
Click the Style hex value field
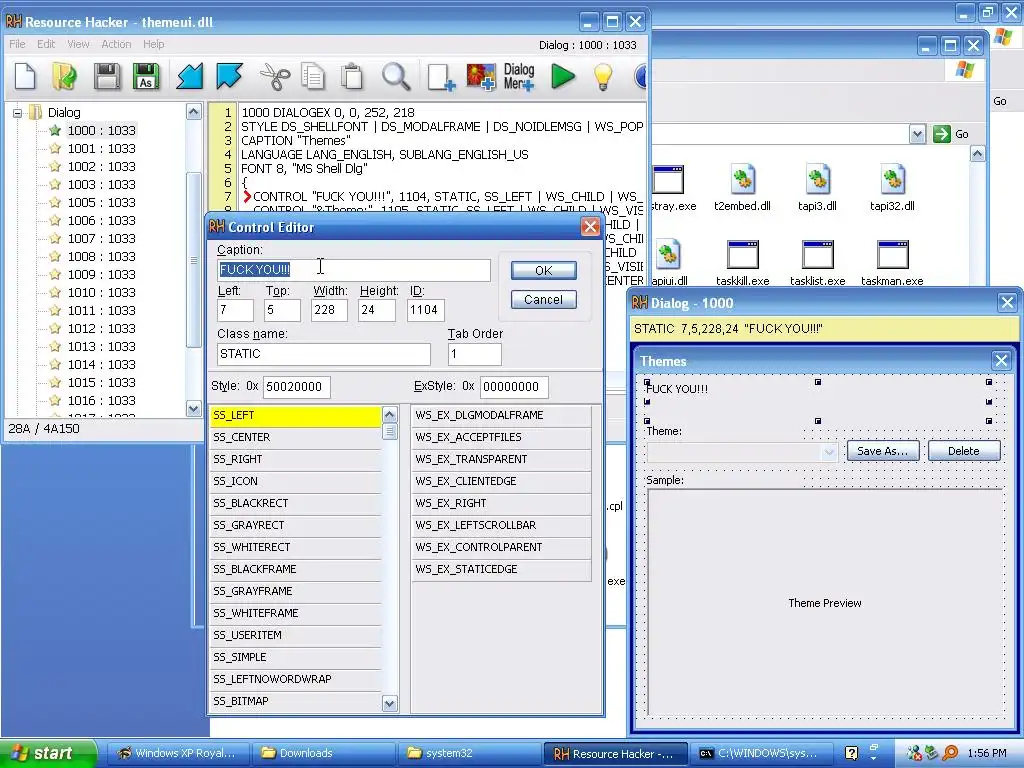(x=296, y=387)
